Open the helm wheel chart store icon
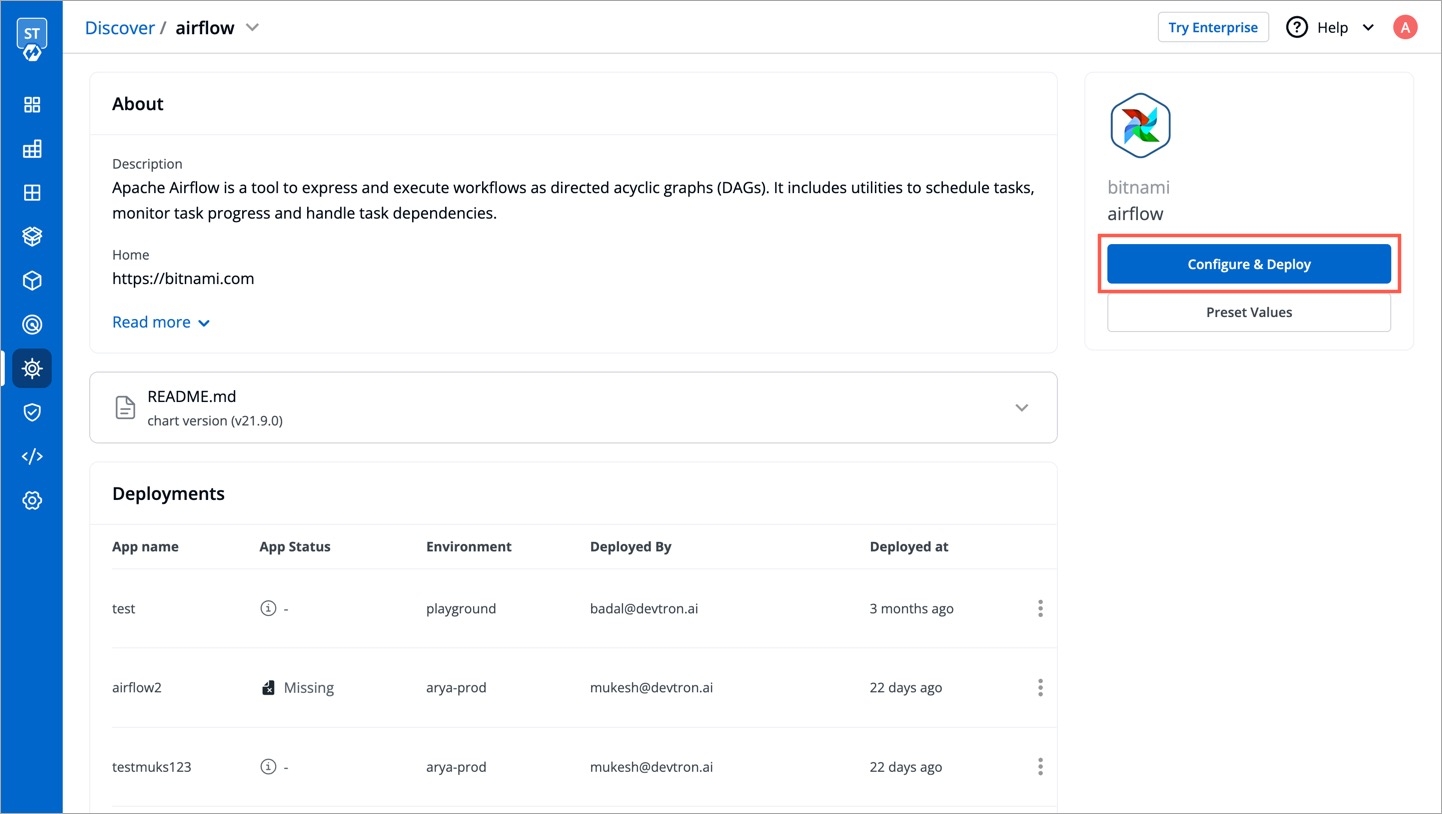The image size is (1442, 814). point(32,369)
